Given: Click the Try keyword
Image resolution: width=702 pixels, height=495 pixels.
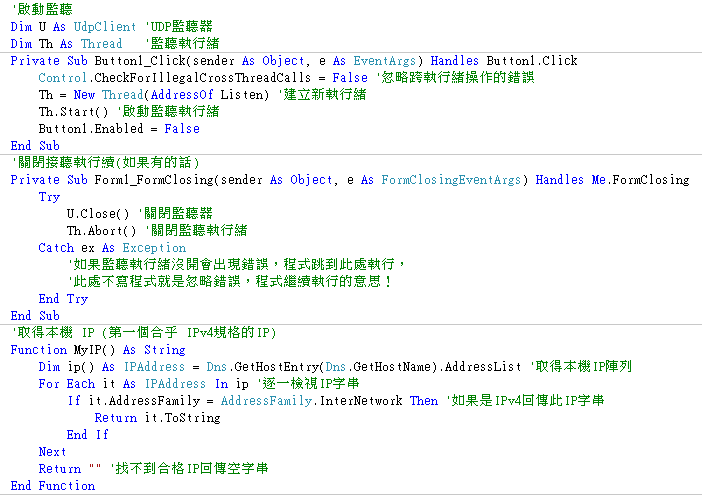Looking at the screenshot, I should tap(49, 197).
